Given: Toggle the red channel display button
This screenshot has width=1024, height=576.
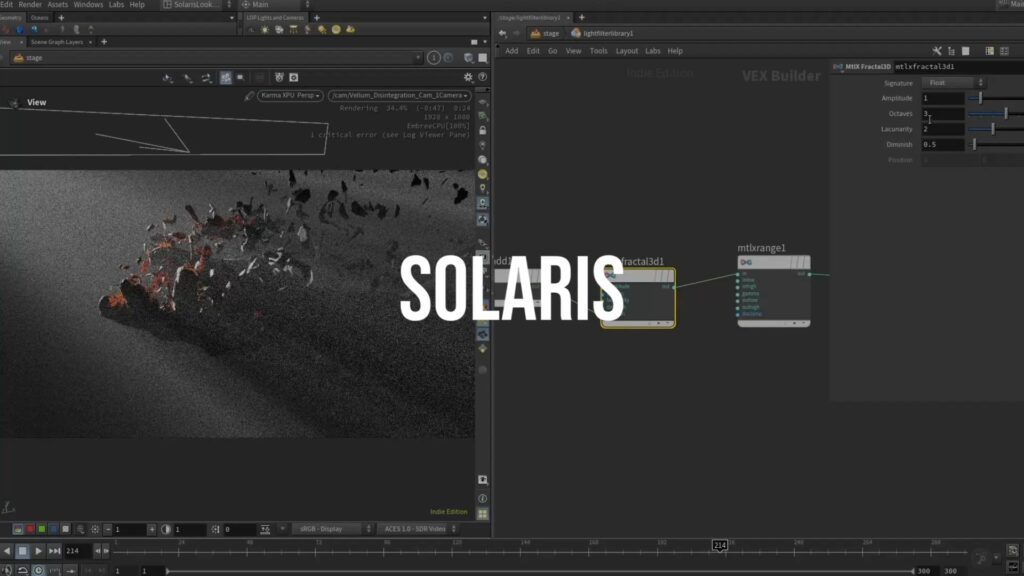Looking at the screenshot, I should 30,529.
